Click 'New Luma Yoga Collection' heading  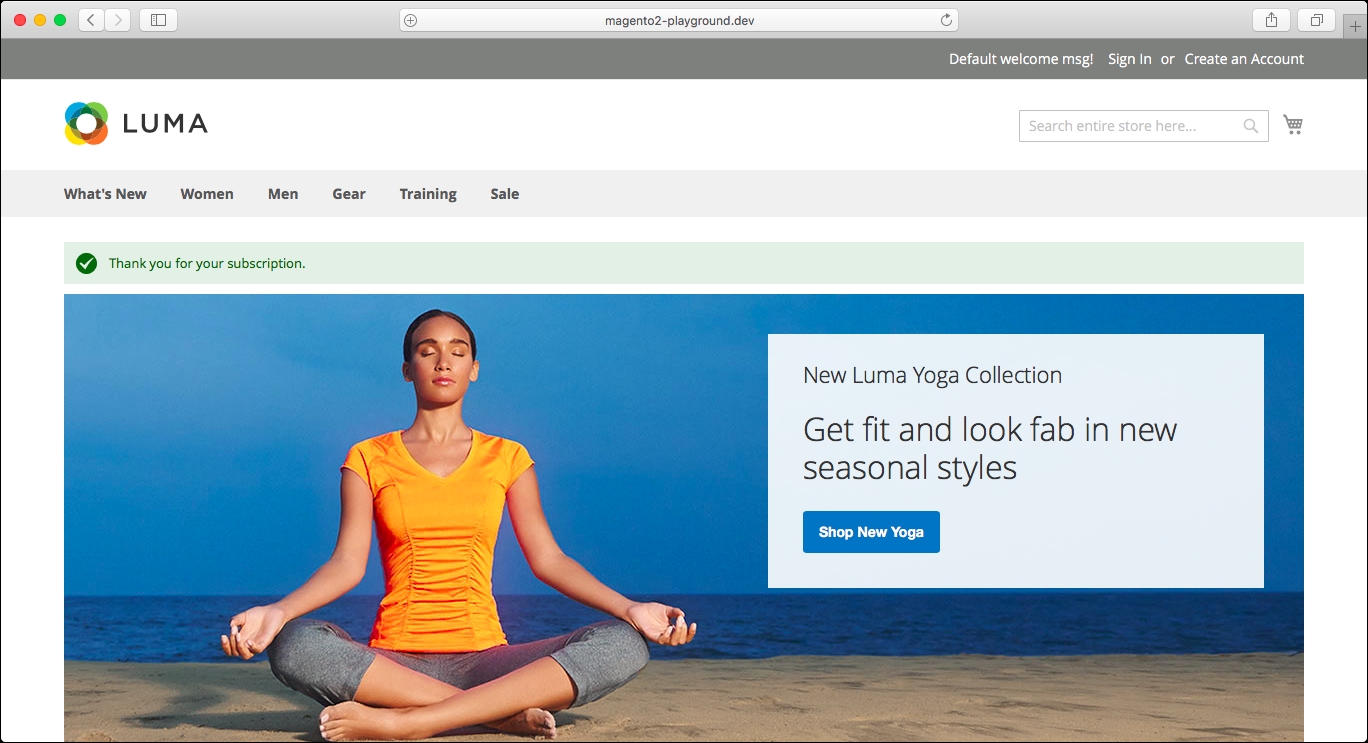pos(932,376)
